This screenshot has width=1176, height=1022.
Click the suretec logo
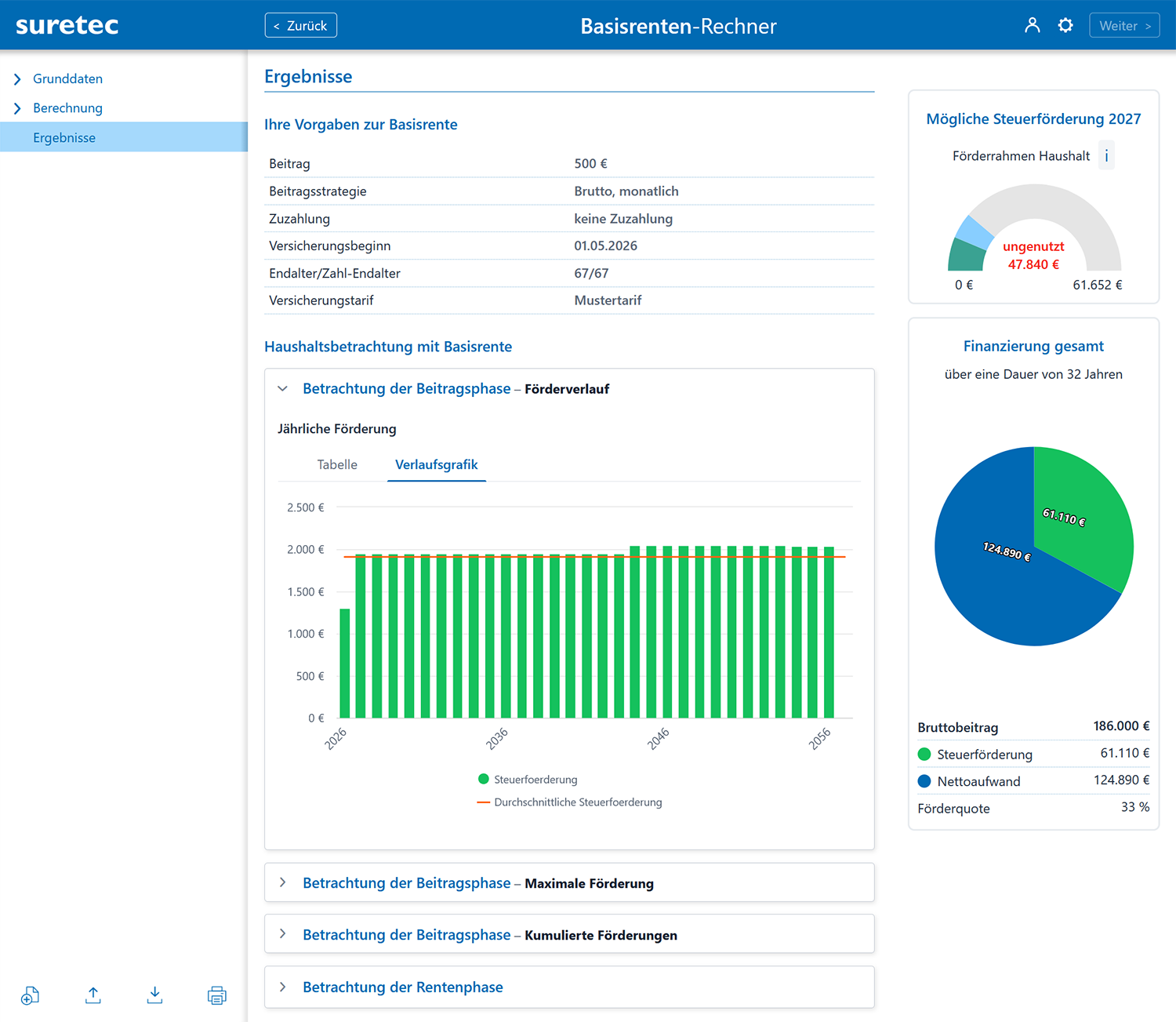pos(67,25)
